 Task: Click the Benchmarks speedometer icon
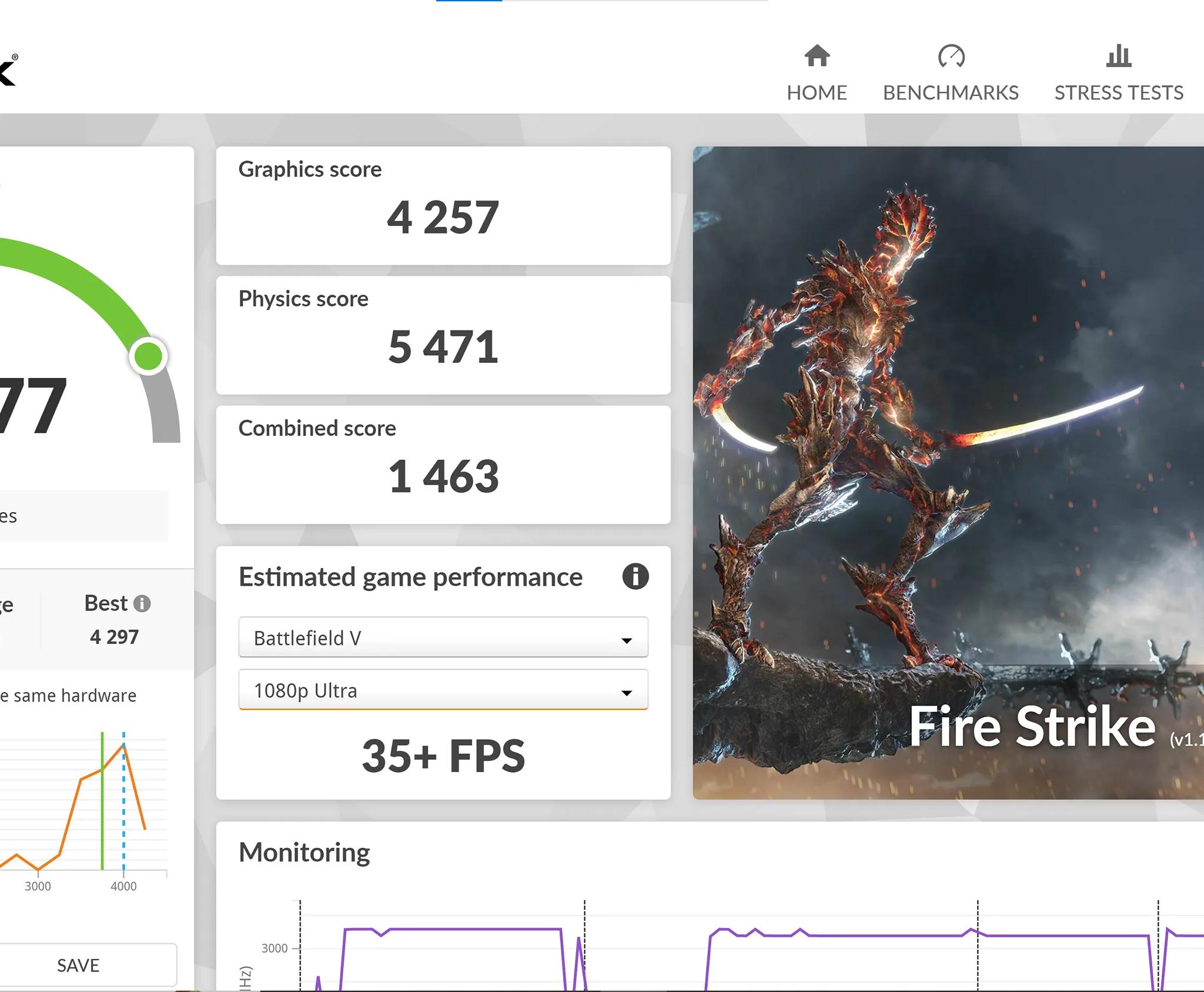click(x=951, y=56)
